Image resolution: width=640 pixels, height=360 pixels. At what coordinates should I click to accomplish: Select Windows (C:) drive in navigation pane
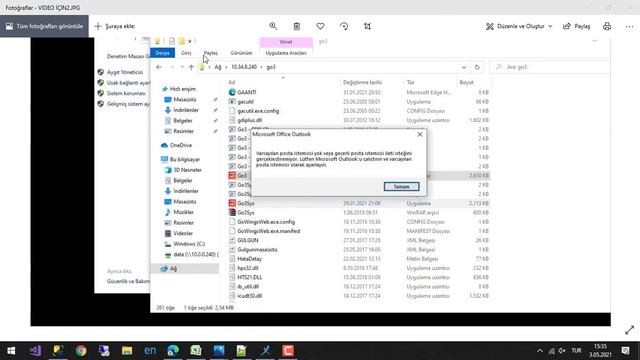click(x=189, y=244)
